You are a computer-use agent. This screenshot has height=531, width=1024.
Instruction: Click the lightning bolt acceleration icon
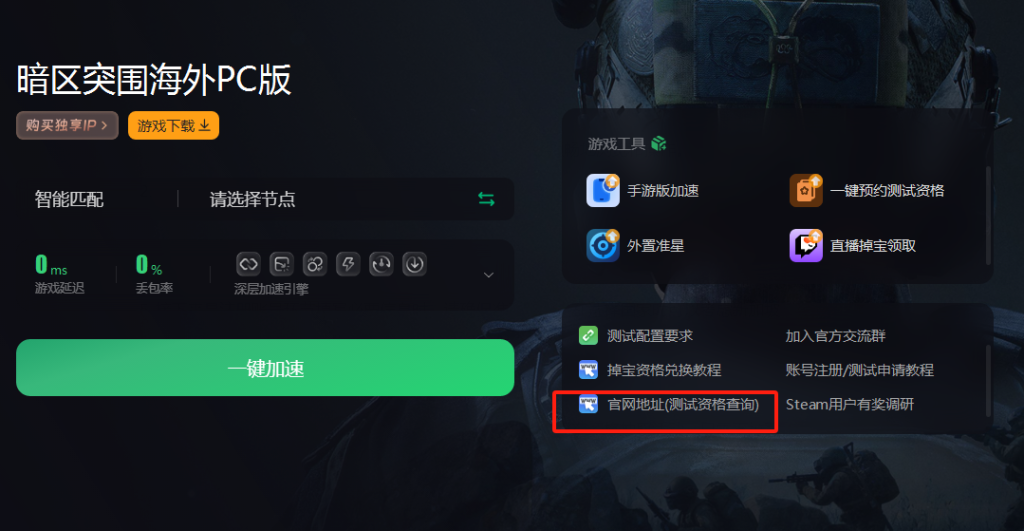point(348,264)
